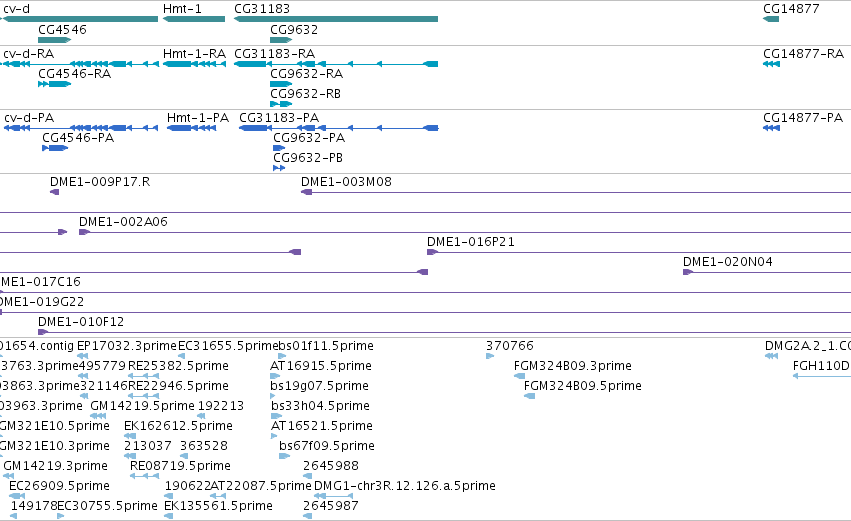
Task: Select the cv-d-RA transcript label
Action: (29, 54)
